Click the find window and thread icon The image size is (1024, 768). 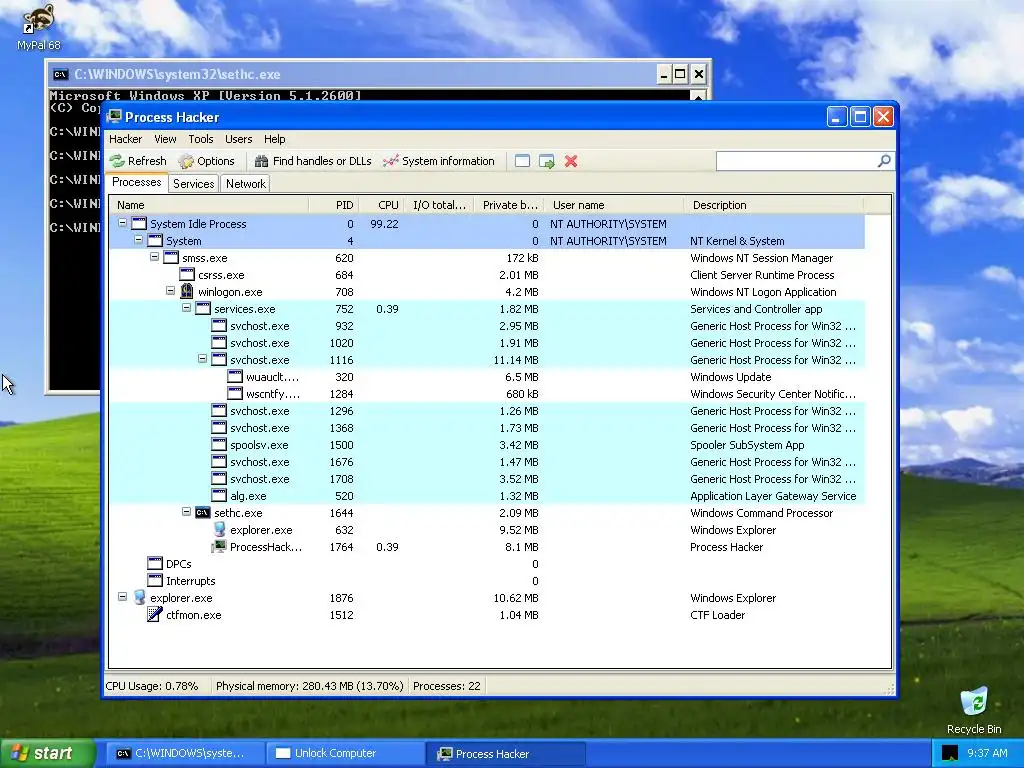tap(547, 161)
